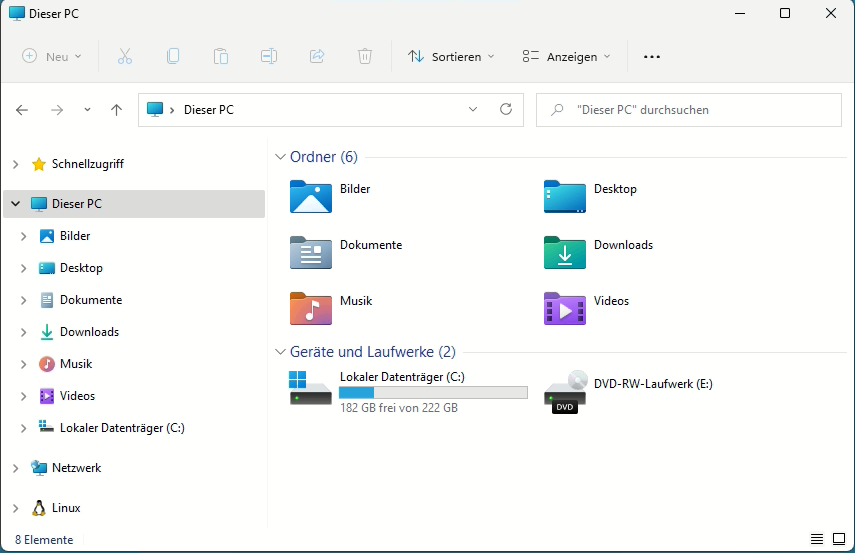This screenshot has height=553, width=855.
Task: Collapse the Ordner (6) group
Action: 280,157
